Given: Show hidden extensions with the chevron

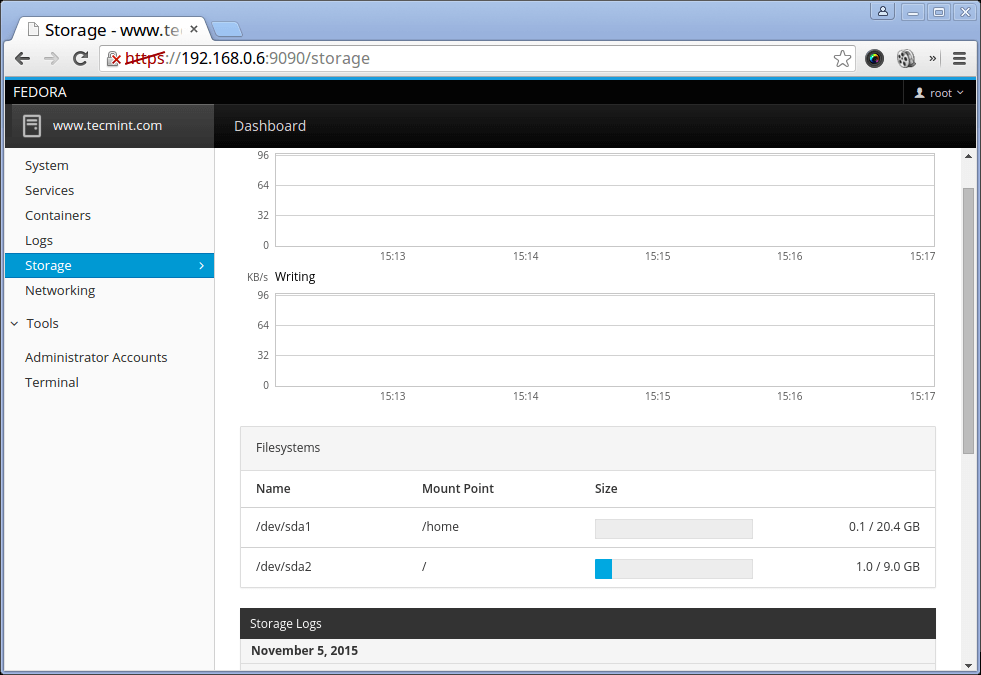Looking at the screenshot, I should (934, 58).
